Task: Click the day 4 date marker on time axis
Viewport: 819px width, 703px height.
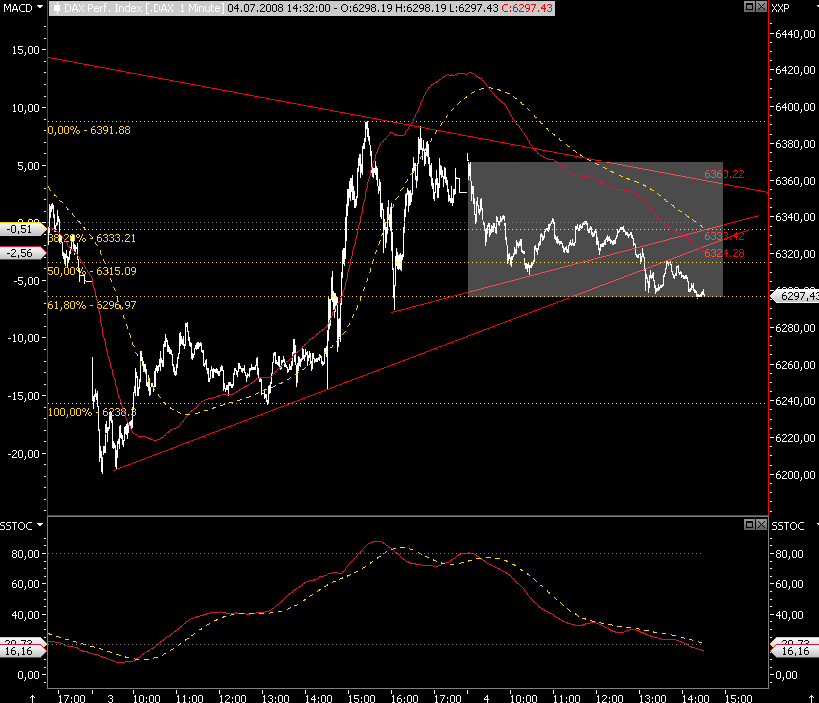Action: (486, 698)
